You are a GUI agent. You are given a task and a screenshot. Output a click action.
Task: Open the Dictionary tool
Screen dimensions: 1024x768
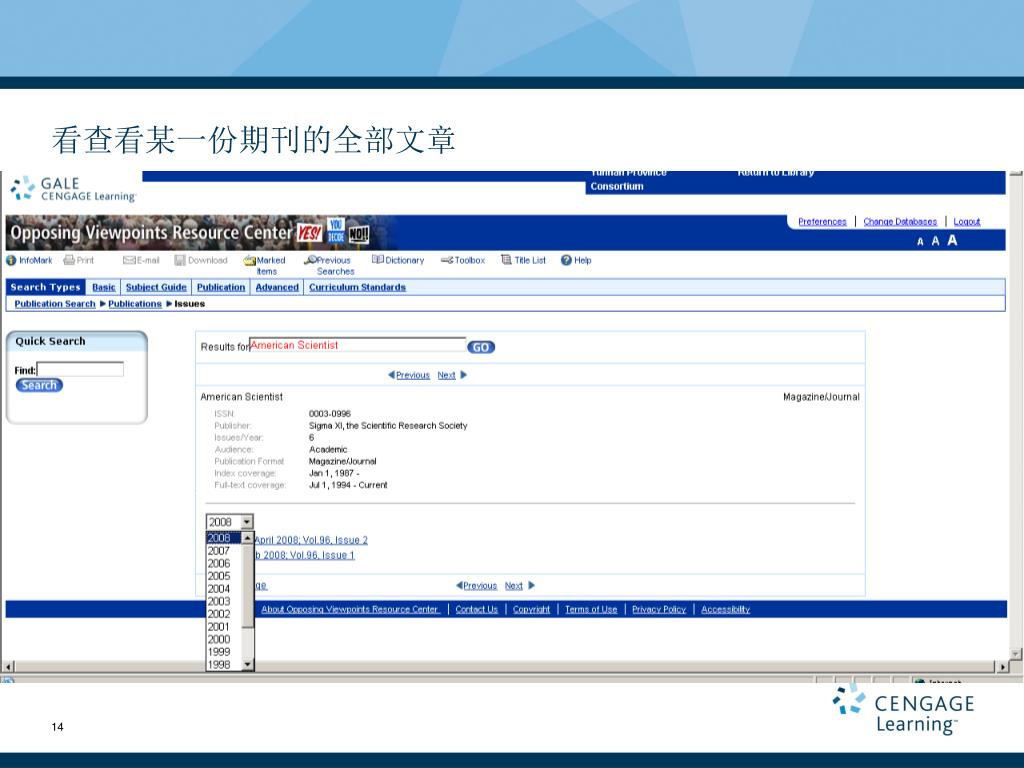point(398,260)
